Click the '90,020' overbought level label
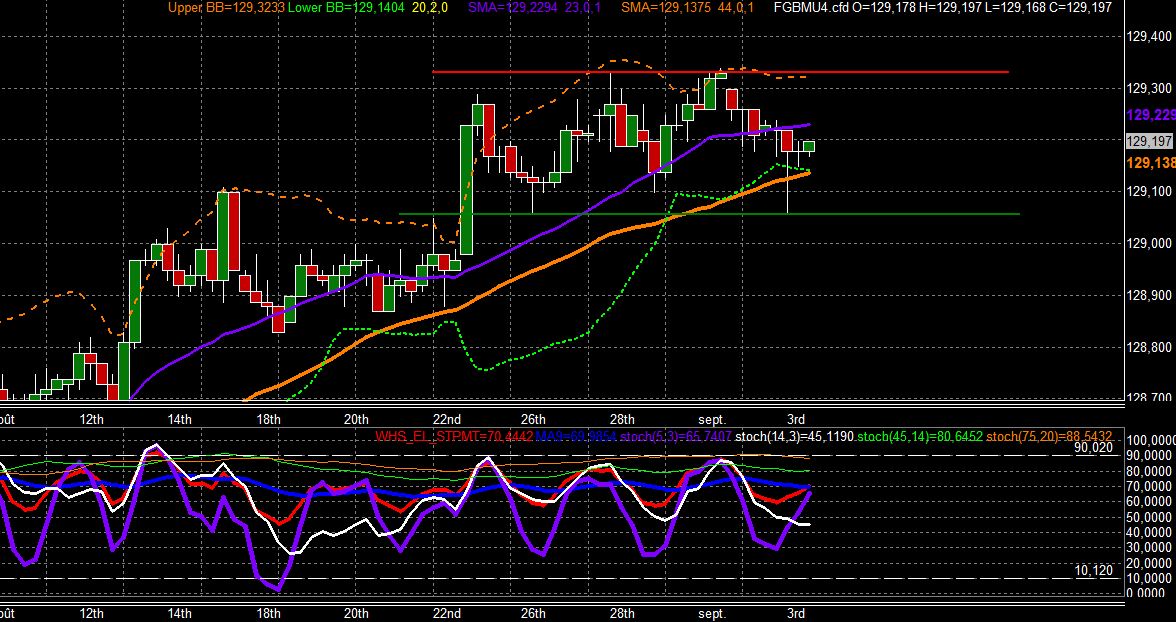The image size is (1176, 622). point(1094,447)
